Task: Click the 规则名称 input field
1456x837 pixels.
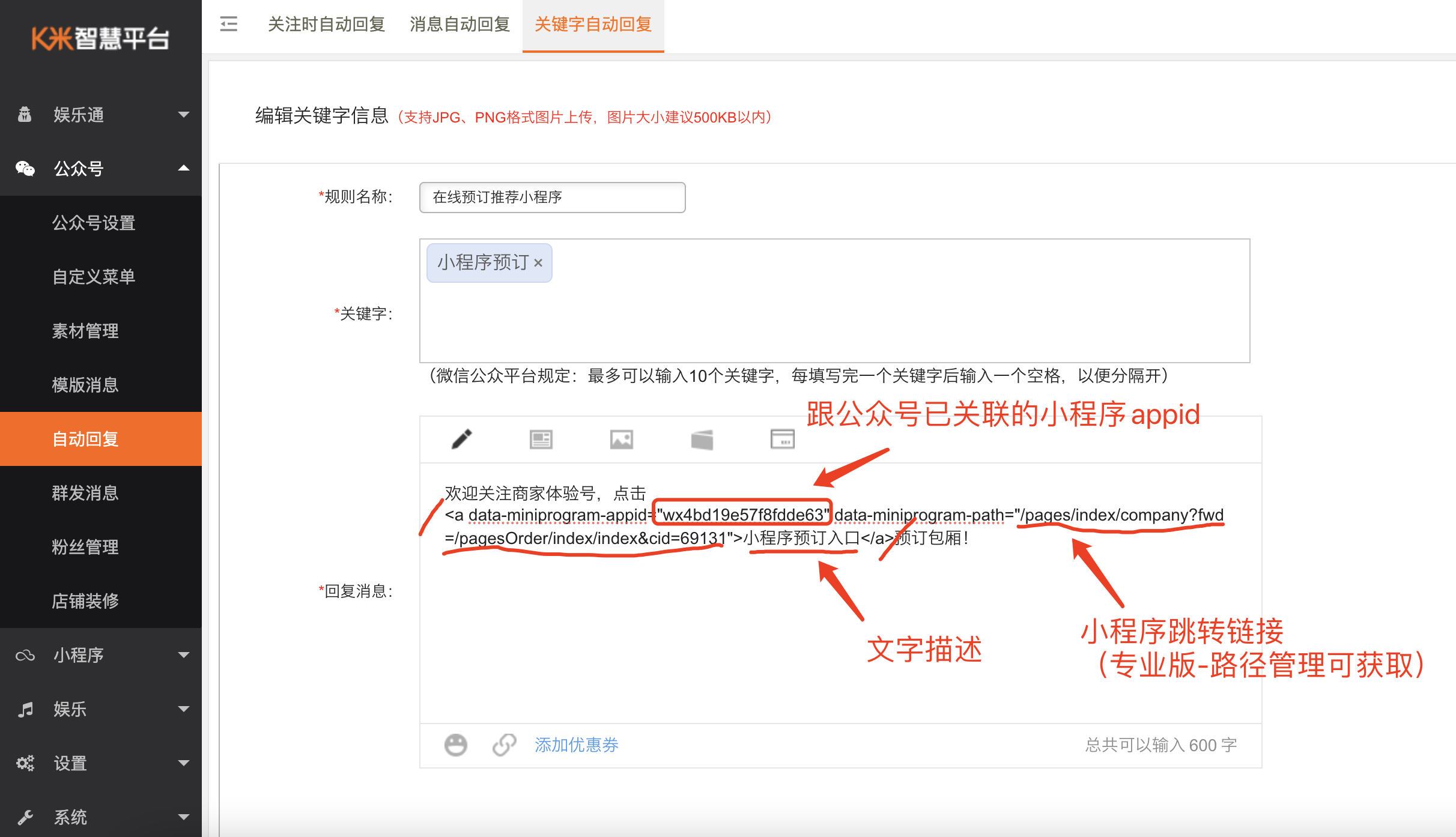Action: (552, 197)
